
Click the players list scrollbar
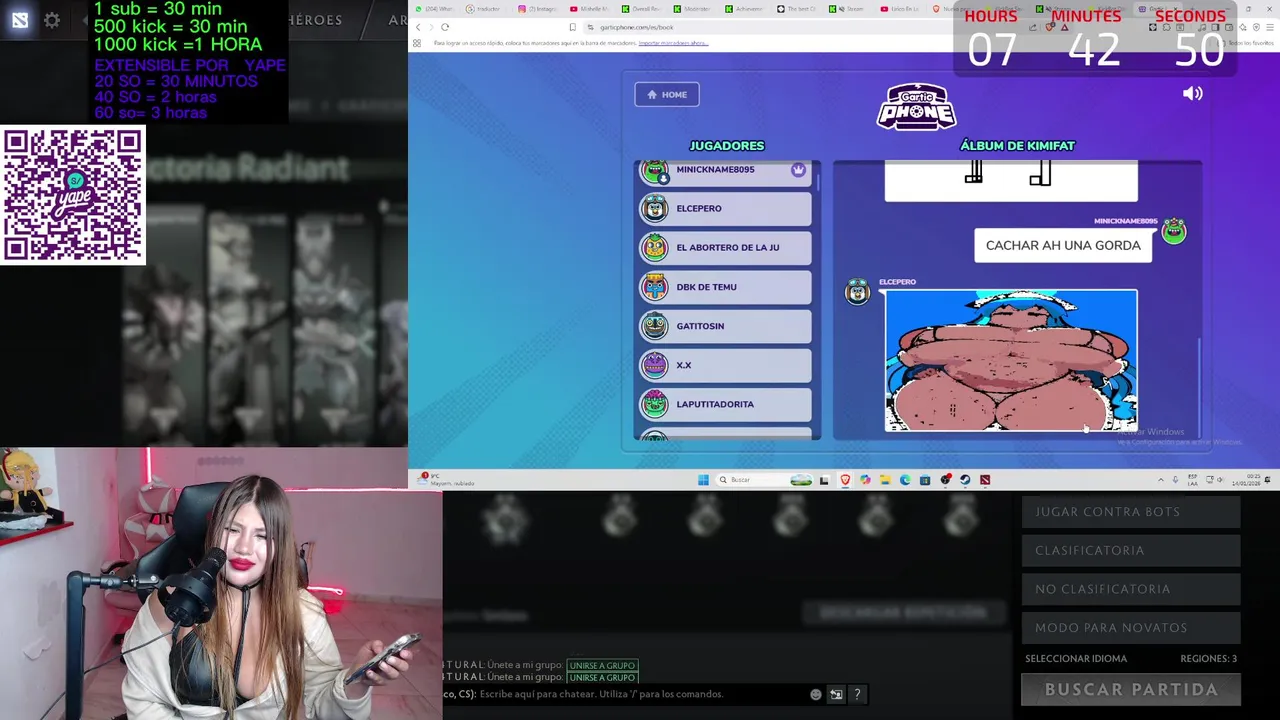[x=818, y=181]
